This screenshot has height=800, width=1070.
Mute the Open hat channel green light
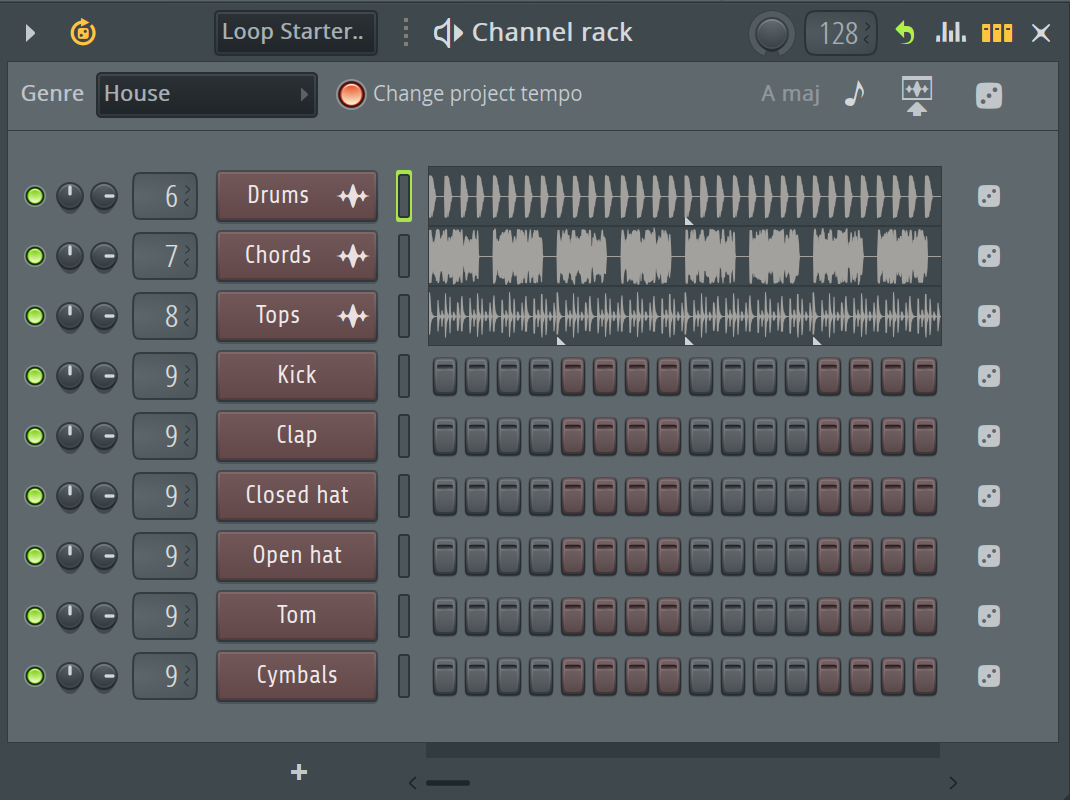coord(35,556)
